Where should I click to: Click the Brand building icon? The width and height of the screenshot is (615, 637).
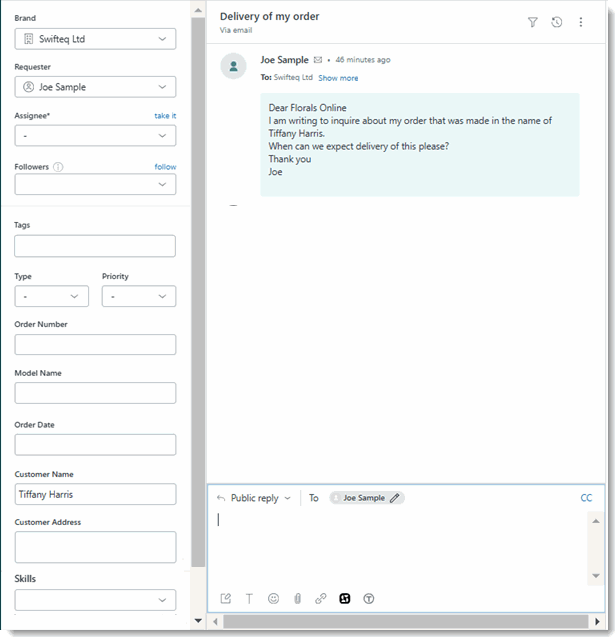[x=28, y=39]
